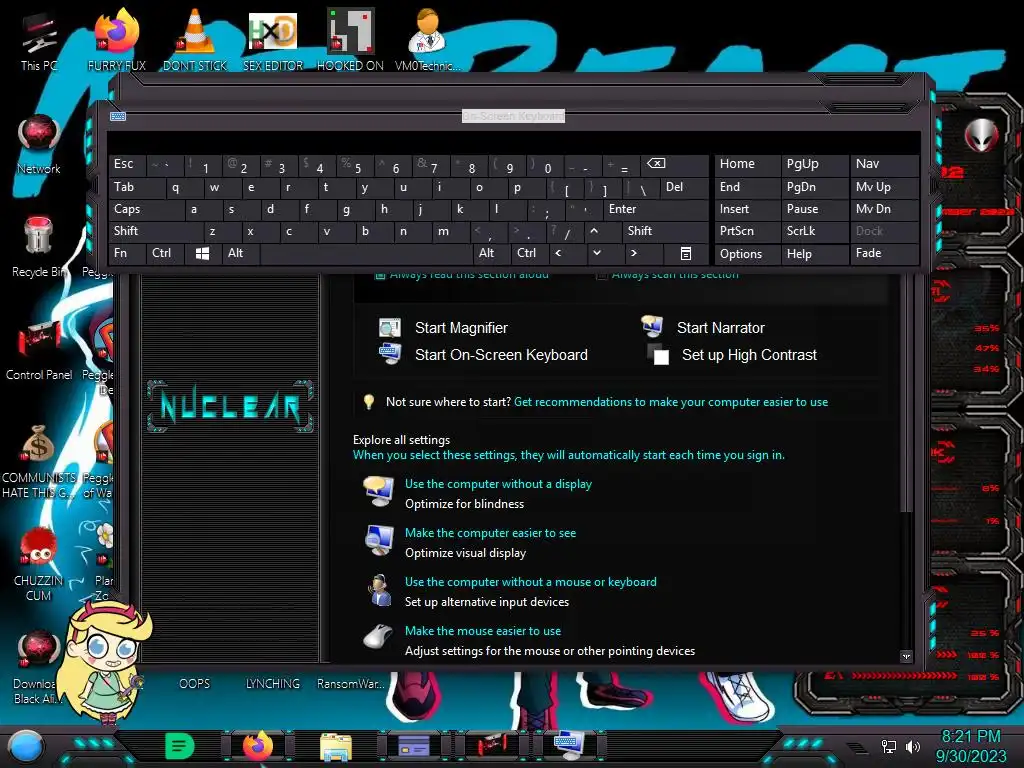Click the Start Magnifier icon
1024x768 pixels.
tap(390, 328)
